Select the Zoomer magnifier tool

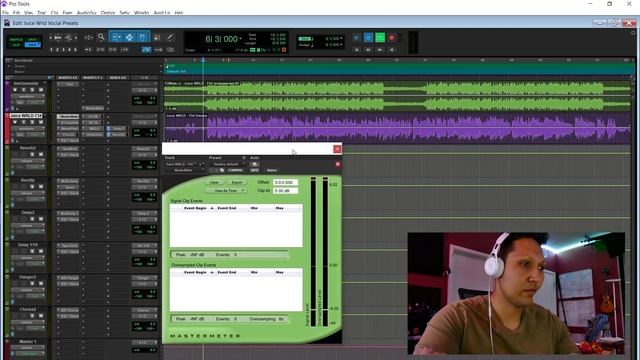click(x=101, y=38)
